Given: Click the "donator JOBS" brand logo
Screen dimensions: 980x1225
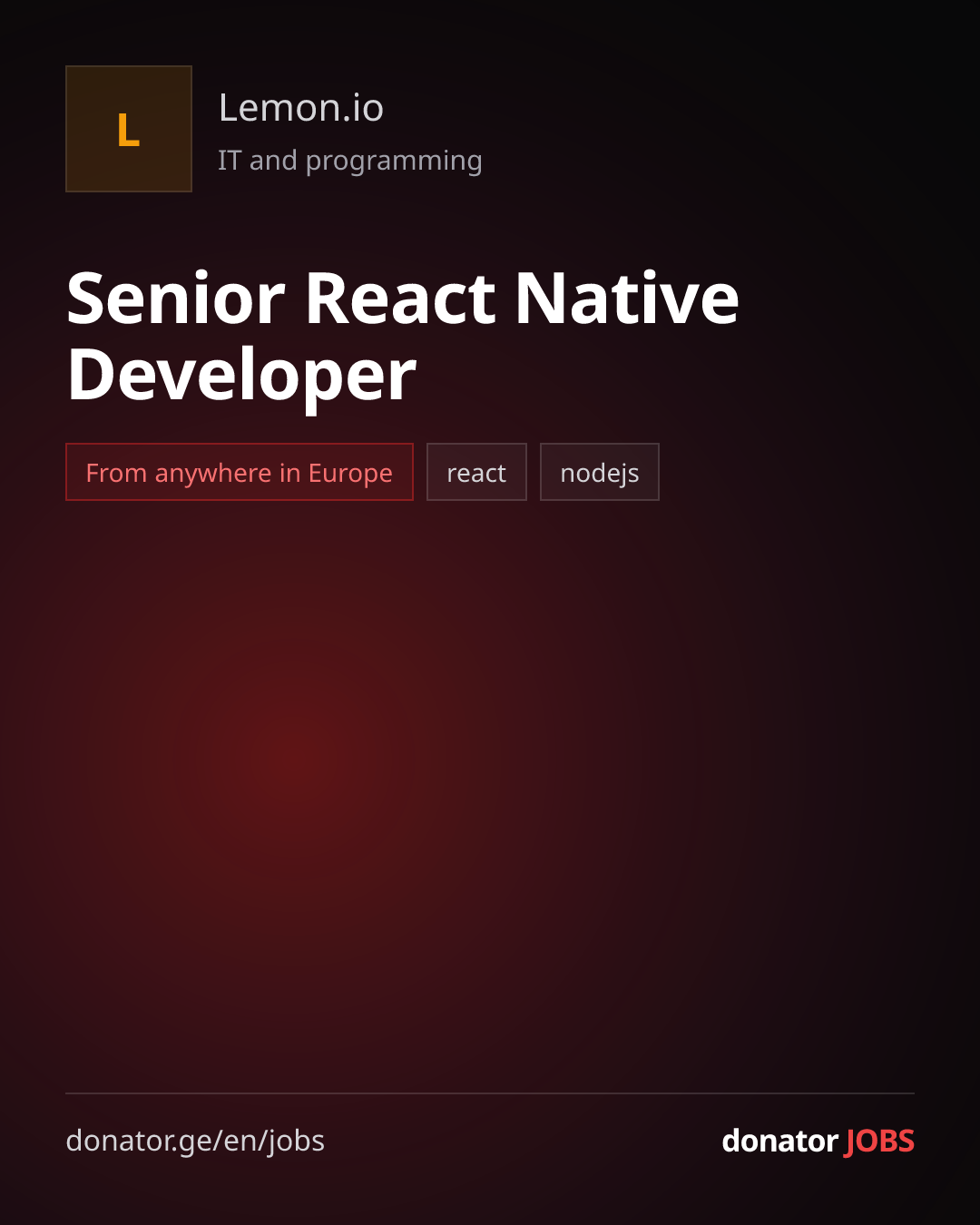Looking at the screenshot, I should point(818,1141).
